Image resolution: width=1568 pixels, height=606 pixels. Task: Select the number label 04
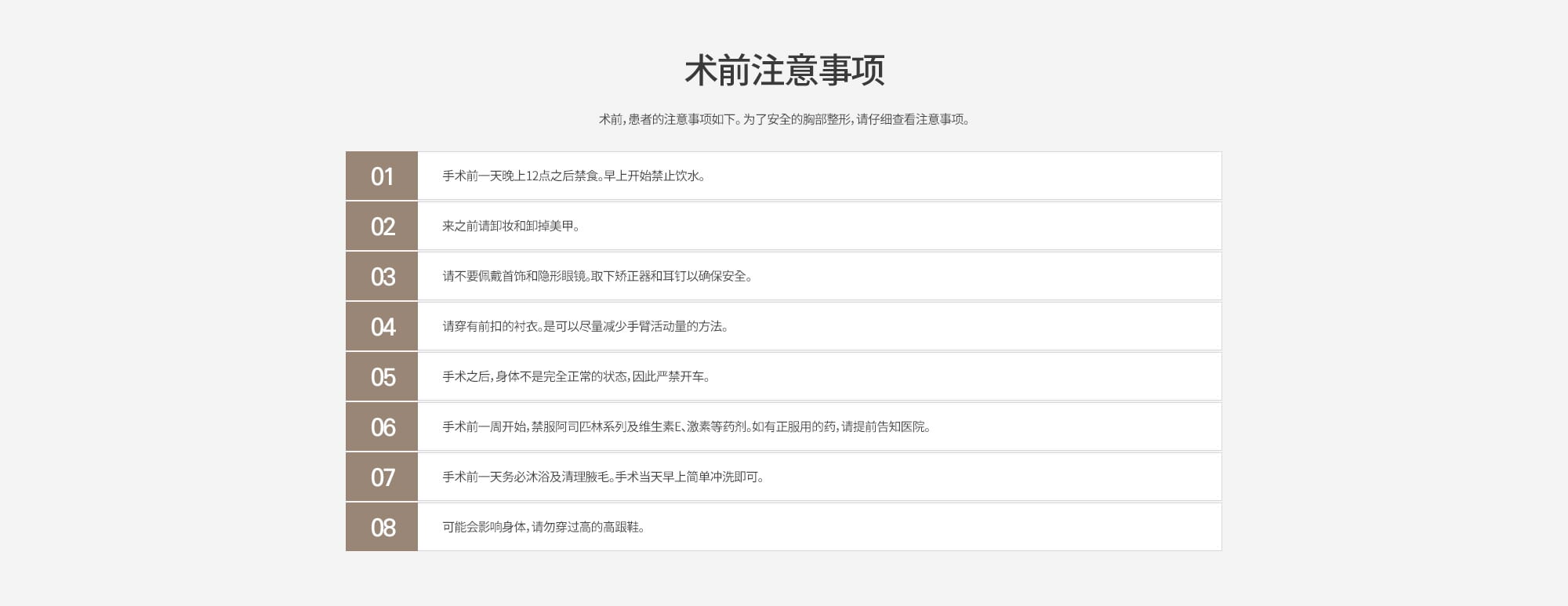(382, 327)
